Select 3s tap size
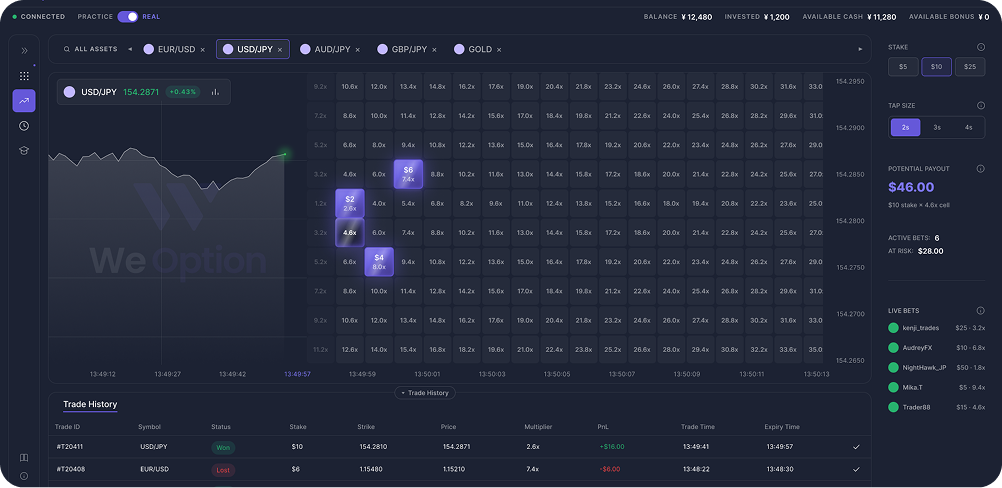 pyautogui.click(x=937, y=127)
